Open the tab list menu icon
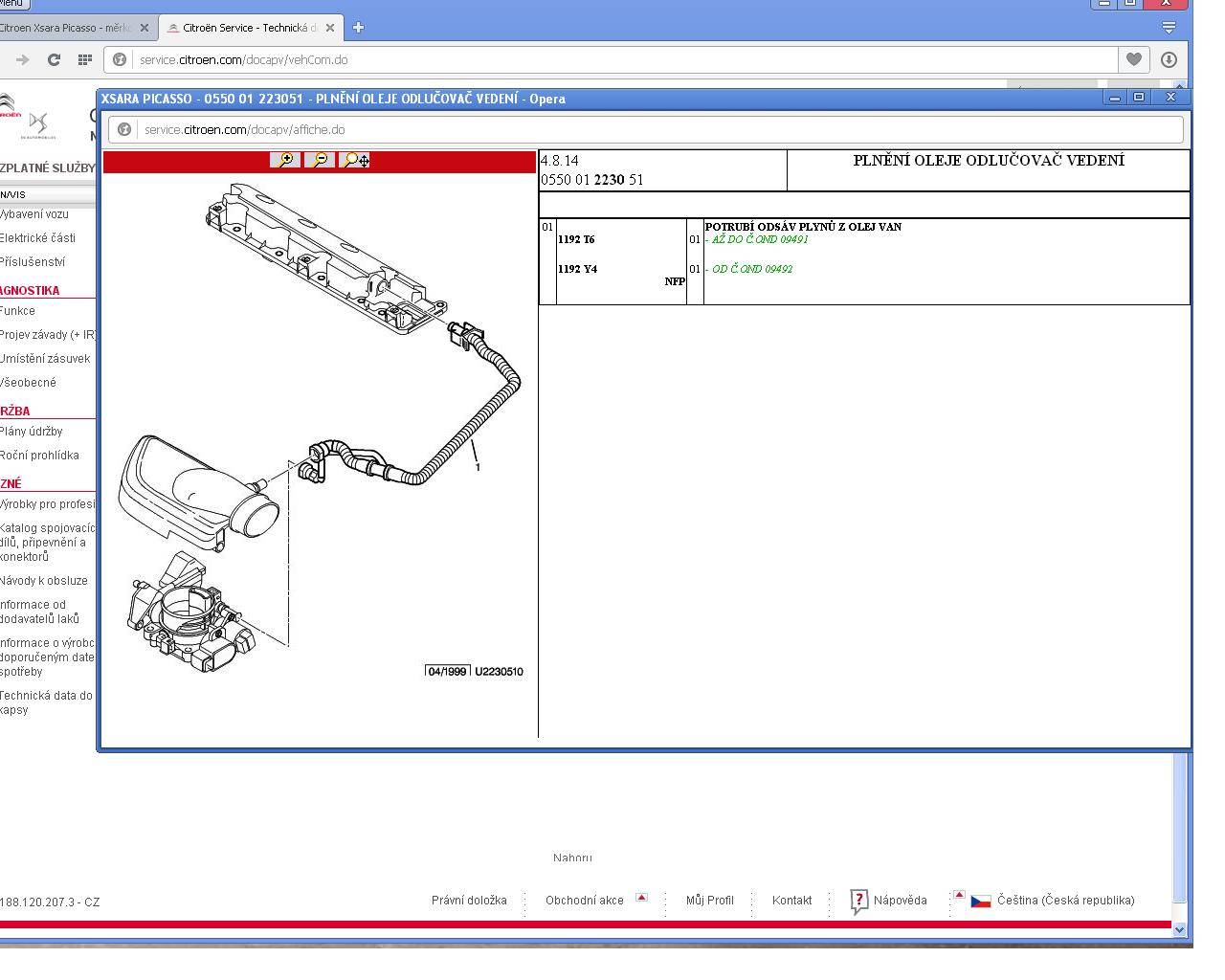This screenshot has height=980, width=1225. click(x=1169, y=28)
